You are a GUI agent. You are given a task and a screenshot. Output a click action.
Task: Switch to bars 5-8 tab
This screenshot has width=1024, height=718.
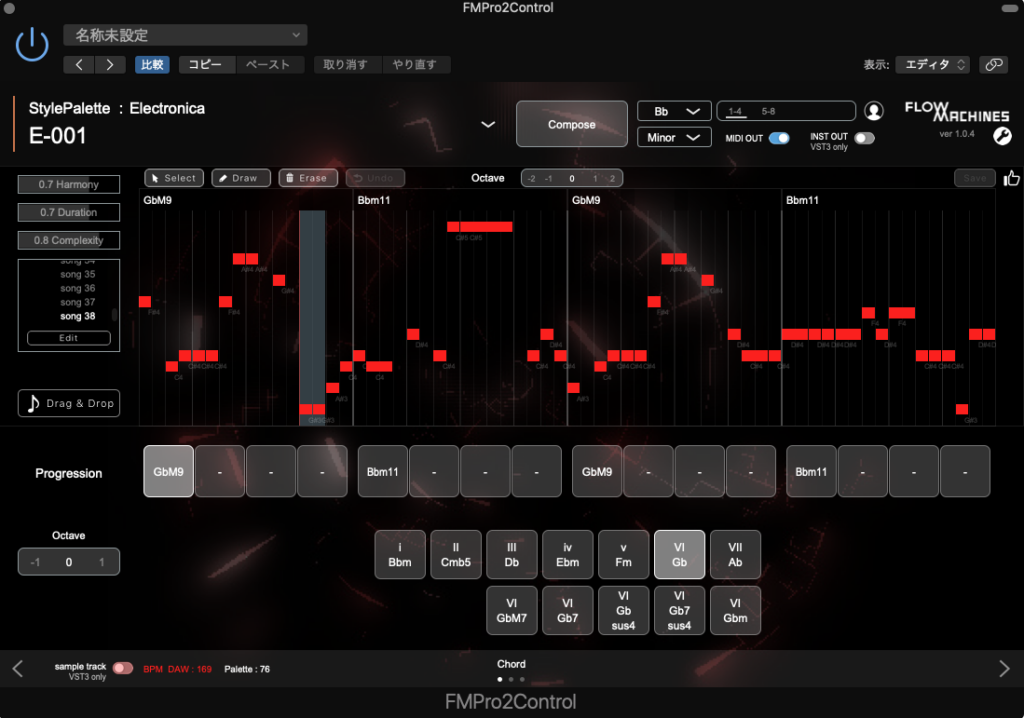pyautogui.click(x=769, y=111)
